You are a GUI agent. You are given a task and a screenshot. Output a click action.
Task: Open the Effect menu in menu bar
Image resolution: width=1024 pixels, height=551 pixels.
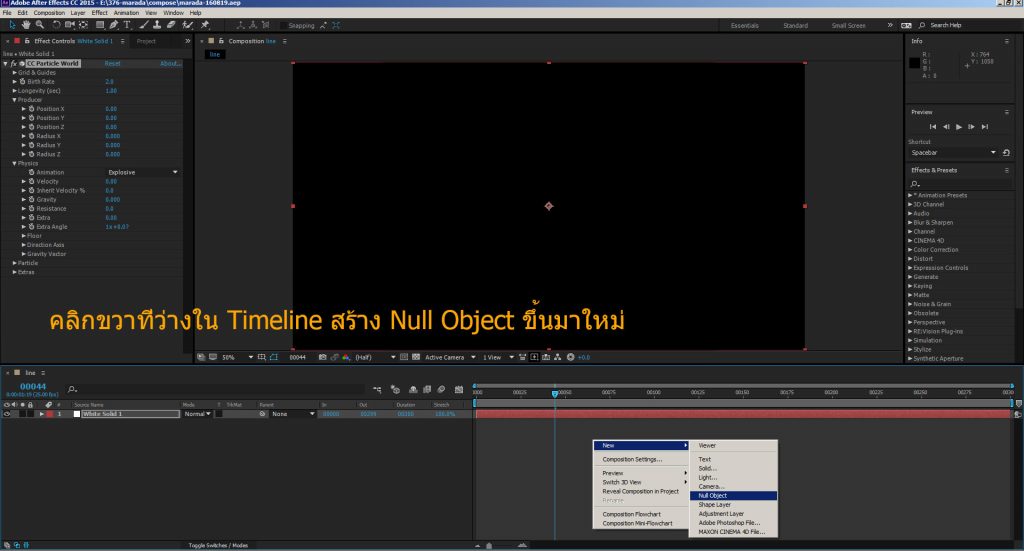coord(99,13)
